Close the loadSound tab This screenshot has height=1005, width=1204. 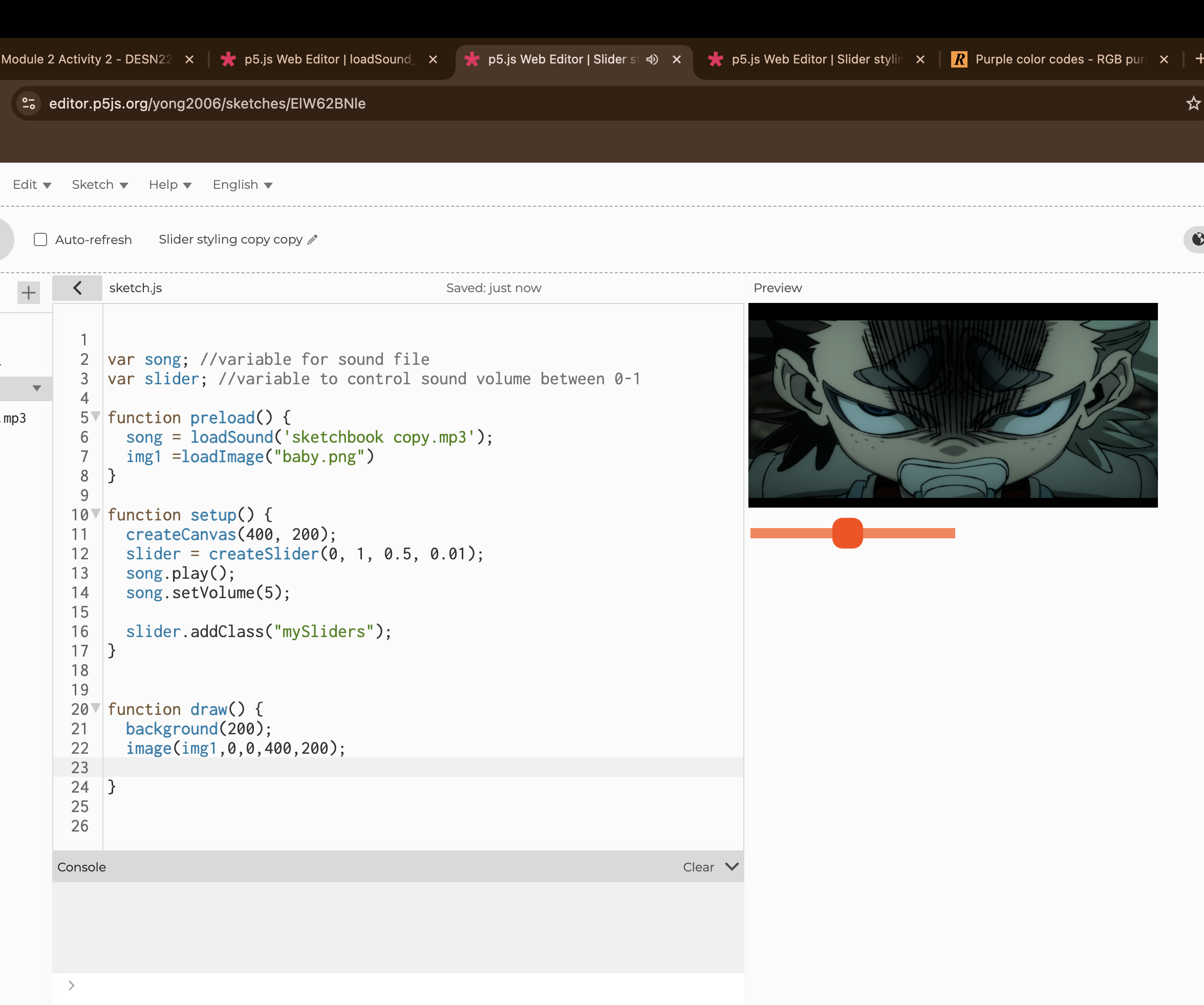coord(433,59)
